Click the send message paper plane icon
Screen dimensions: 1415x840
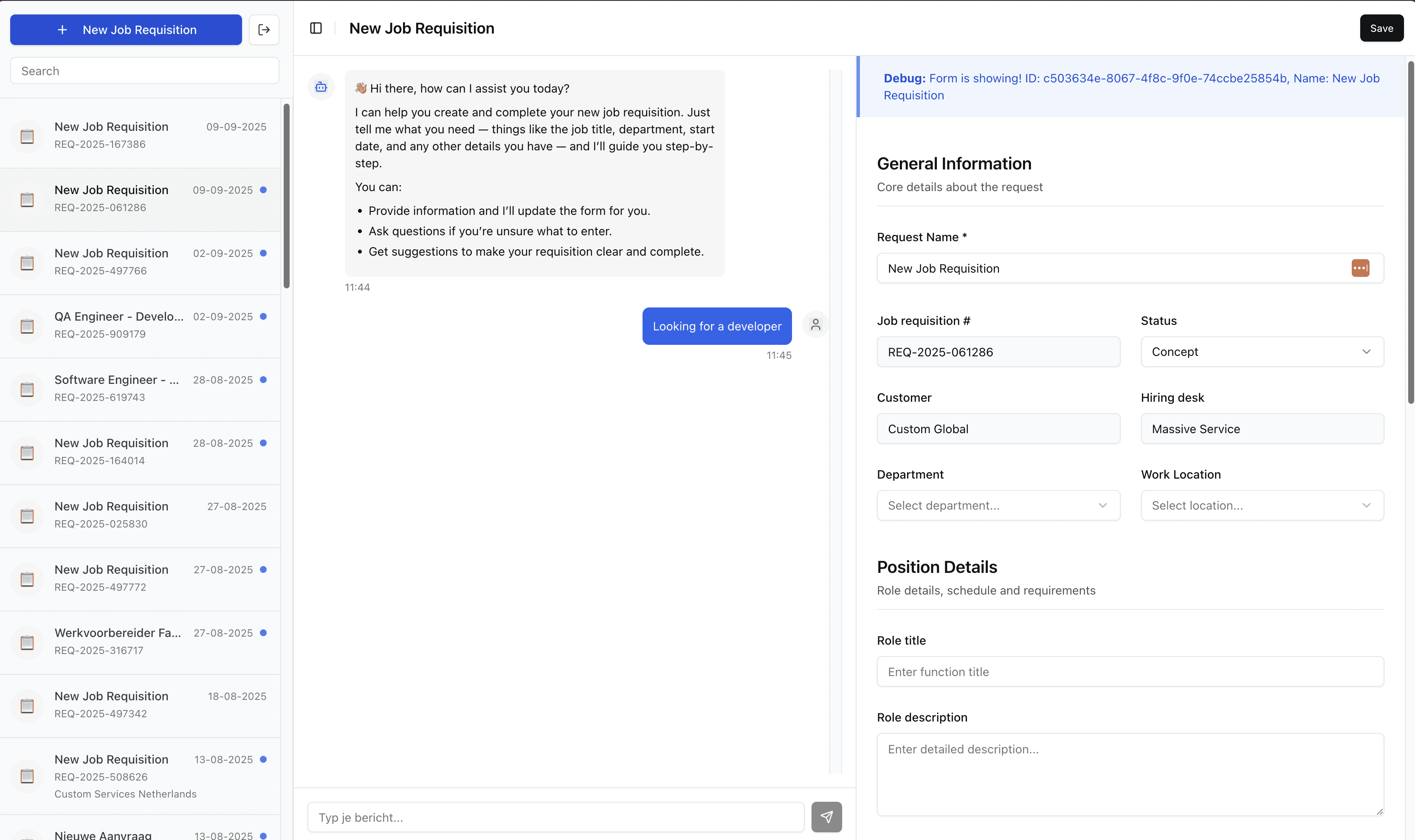tap(827, 817)
